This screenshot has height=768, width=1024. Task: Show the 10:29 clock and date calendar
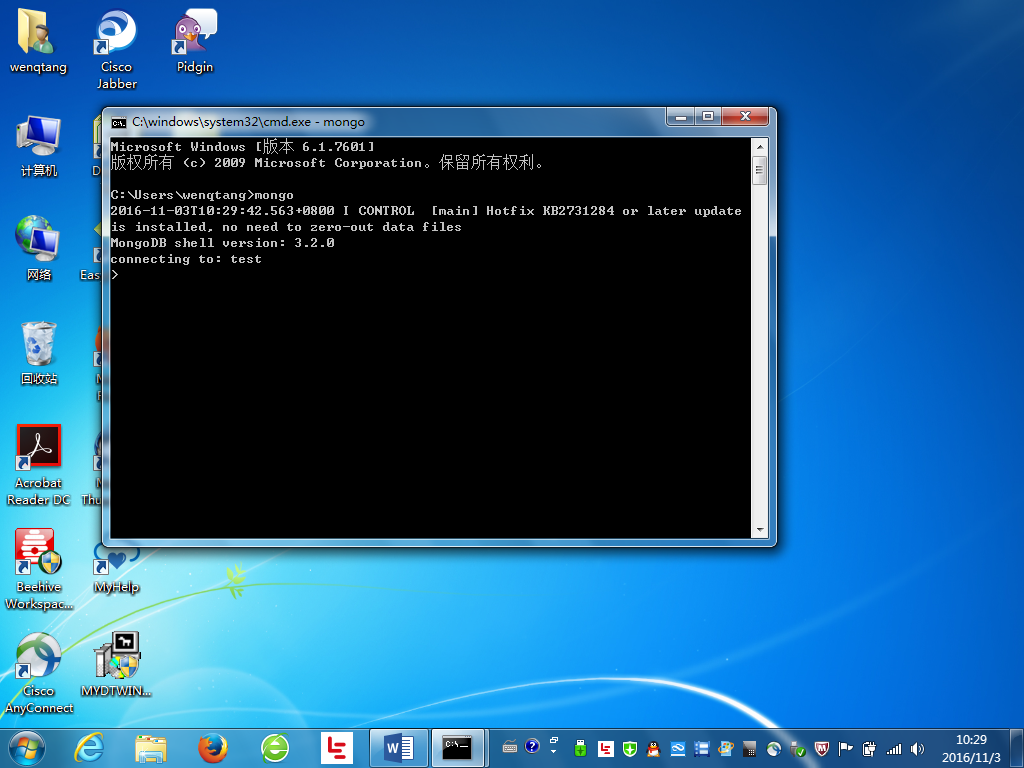[x=971, y=748]
